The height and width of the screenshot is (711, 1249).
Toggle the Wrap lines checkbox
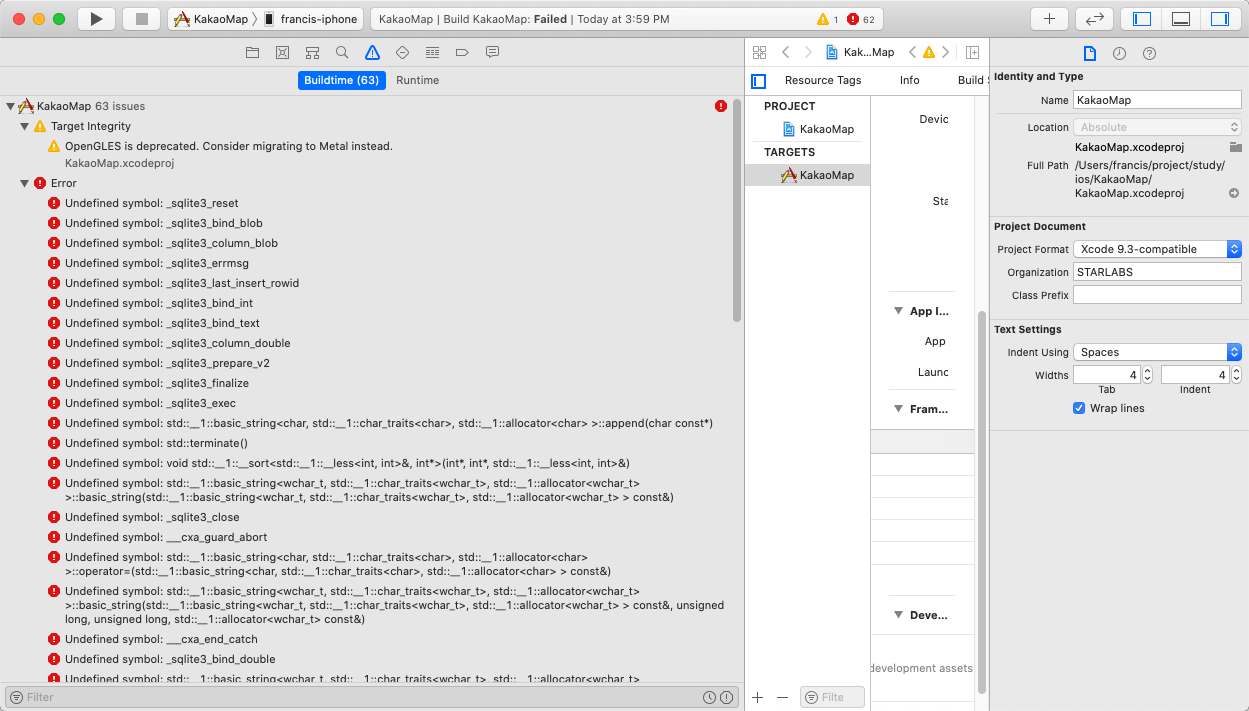point(1079,408)
